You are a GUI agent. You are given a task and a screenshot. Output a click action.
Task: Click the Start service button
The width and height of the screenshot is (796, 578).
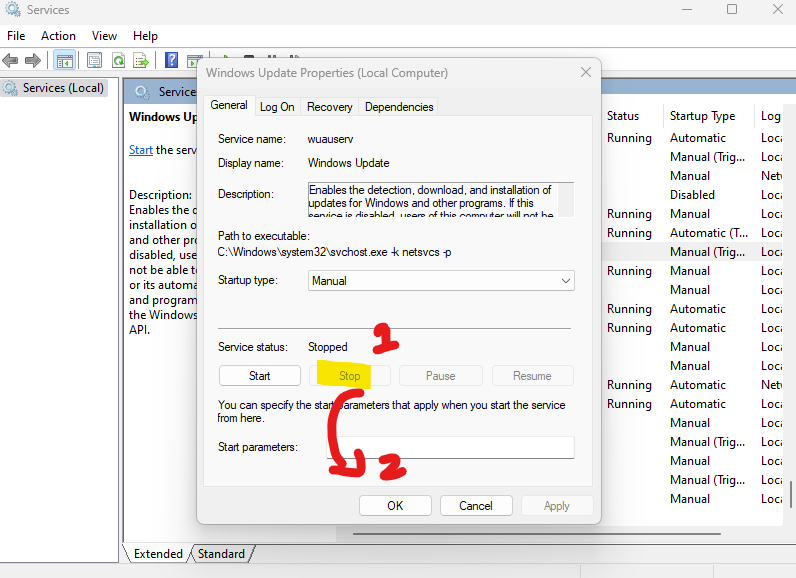point(259,376)
